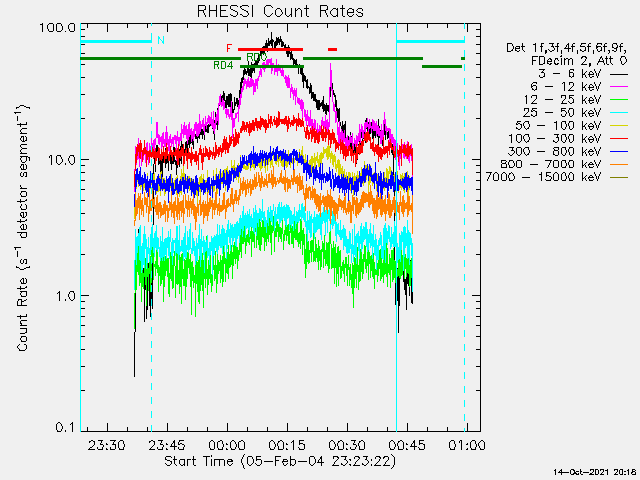This screenshot has height=480, width=640.
Task: Click the '23:30' time axis label
Action: coord(107,445)
